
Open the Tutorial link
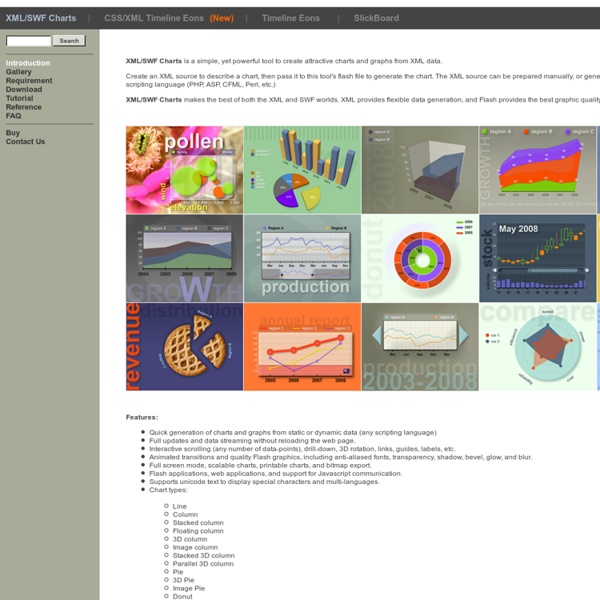click(x=20, y=98)
